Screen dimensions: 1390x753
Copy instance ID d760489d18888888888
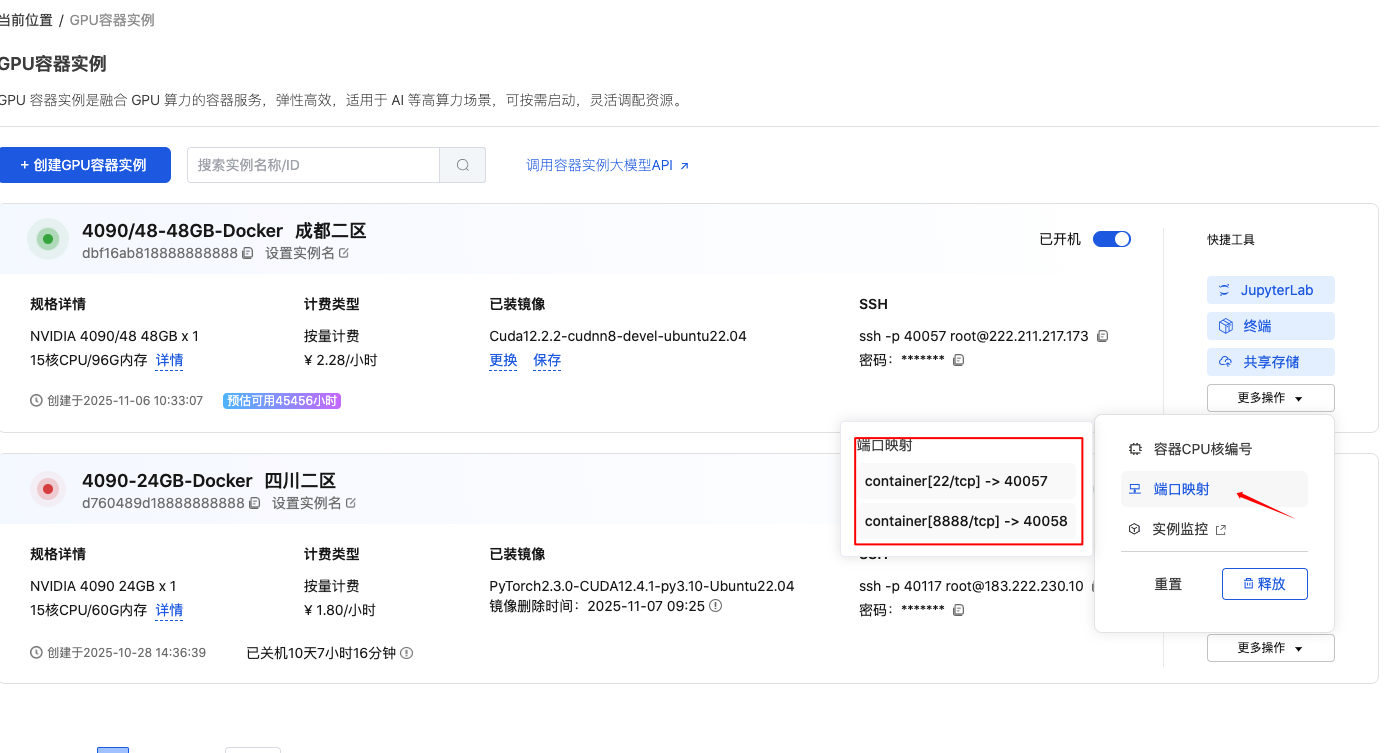pos(255,503)
